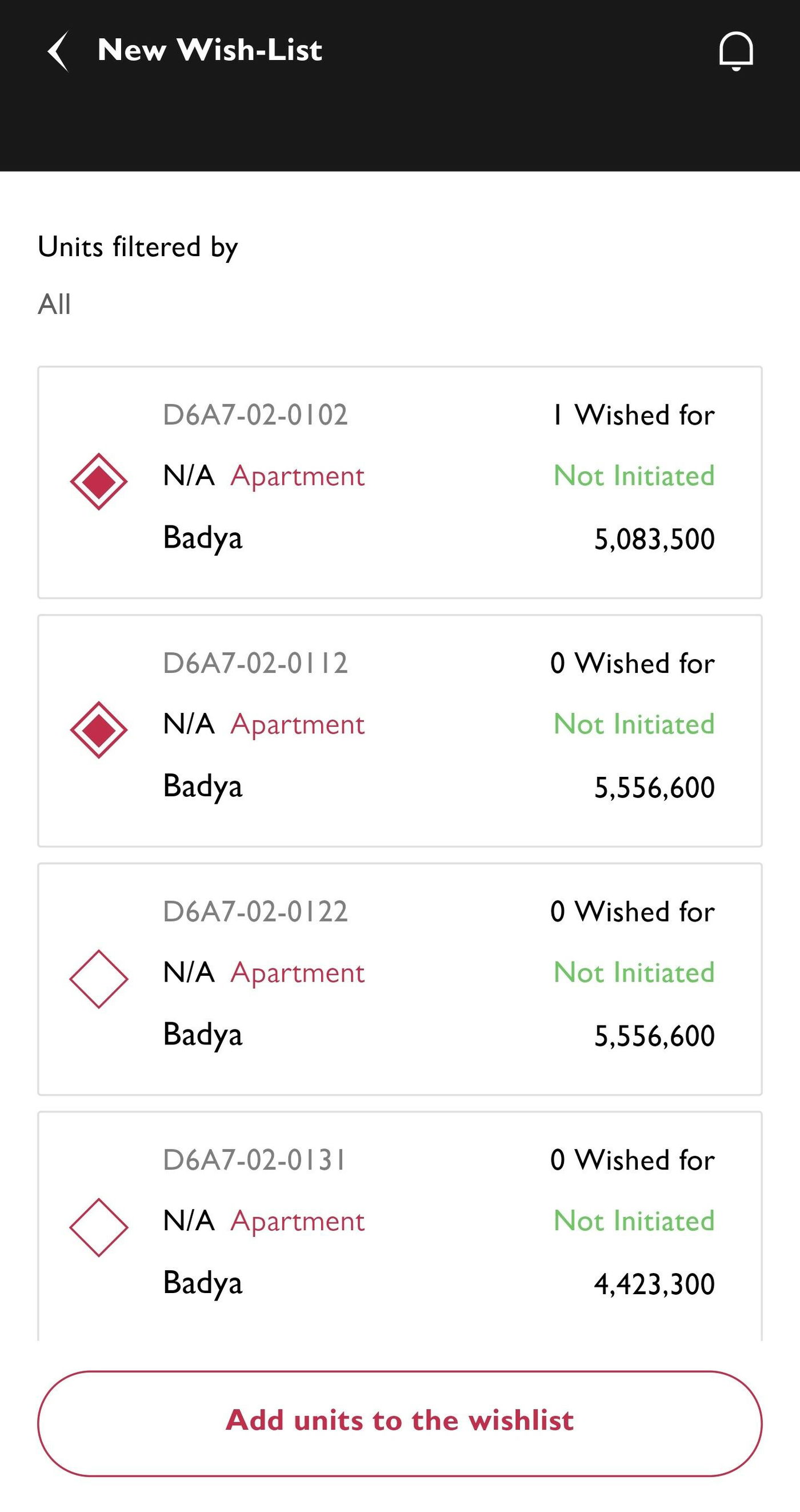800x1512 pixels.
Task: Uncheck the D6A7-02-0112 diamond selector
Action: 99,729
